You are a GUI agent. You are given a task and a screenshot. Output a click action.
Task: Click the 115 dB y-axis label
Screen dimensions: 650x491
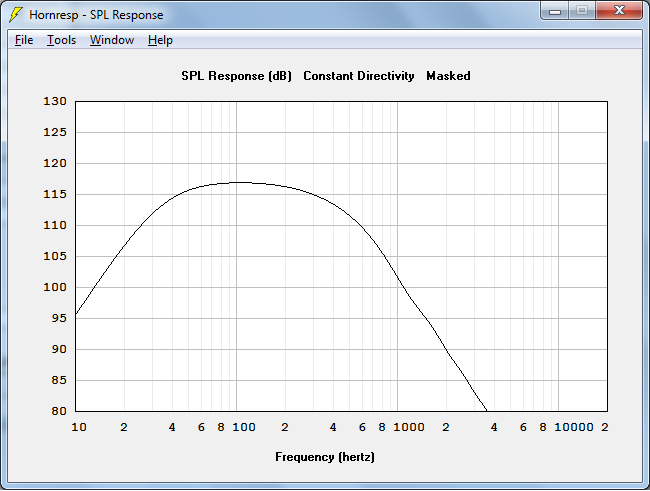55,194
